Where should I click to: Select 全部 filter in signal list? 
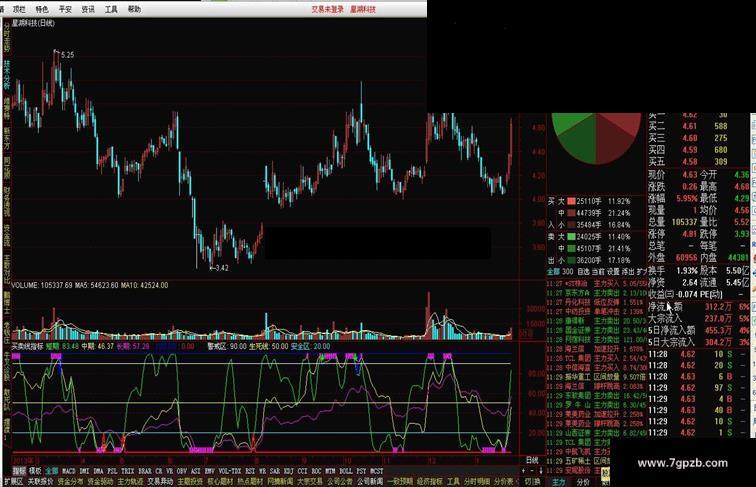(x=554, y=272)
